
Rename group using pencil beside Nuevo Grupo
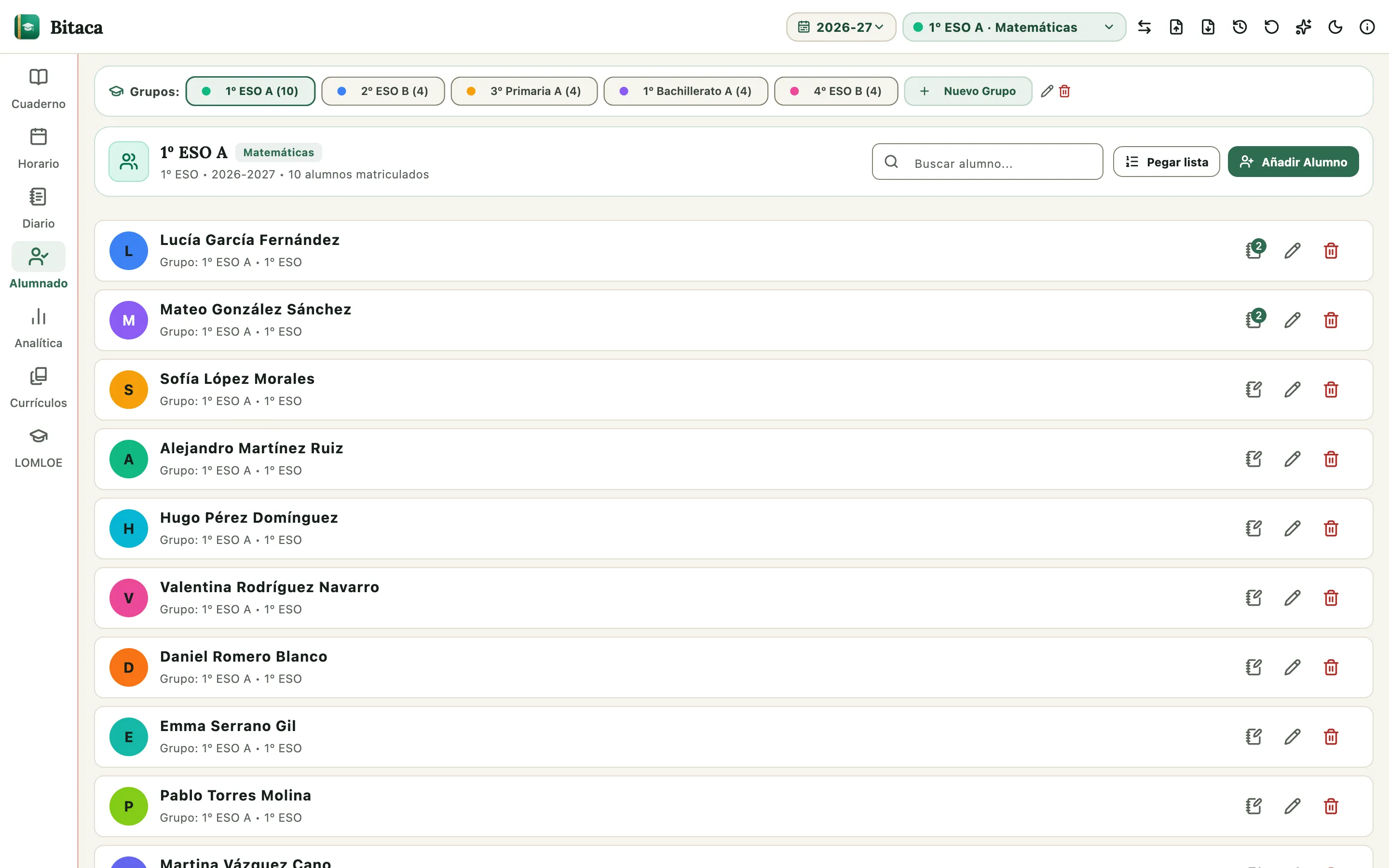(x=1047, y=91)
